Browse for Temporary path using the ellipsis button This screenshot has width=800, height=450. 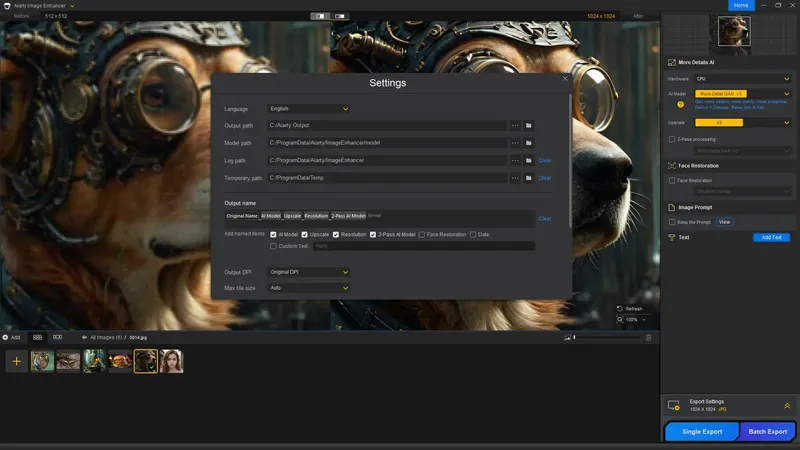pyautogui.click(x=515, y=178)
